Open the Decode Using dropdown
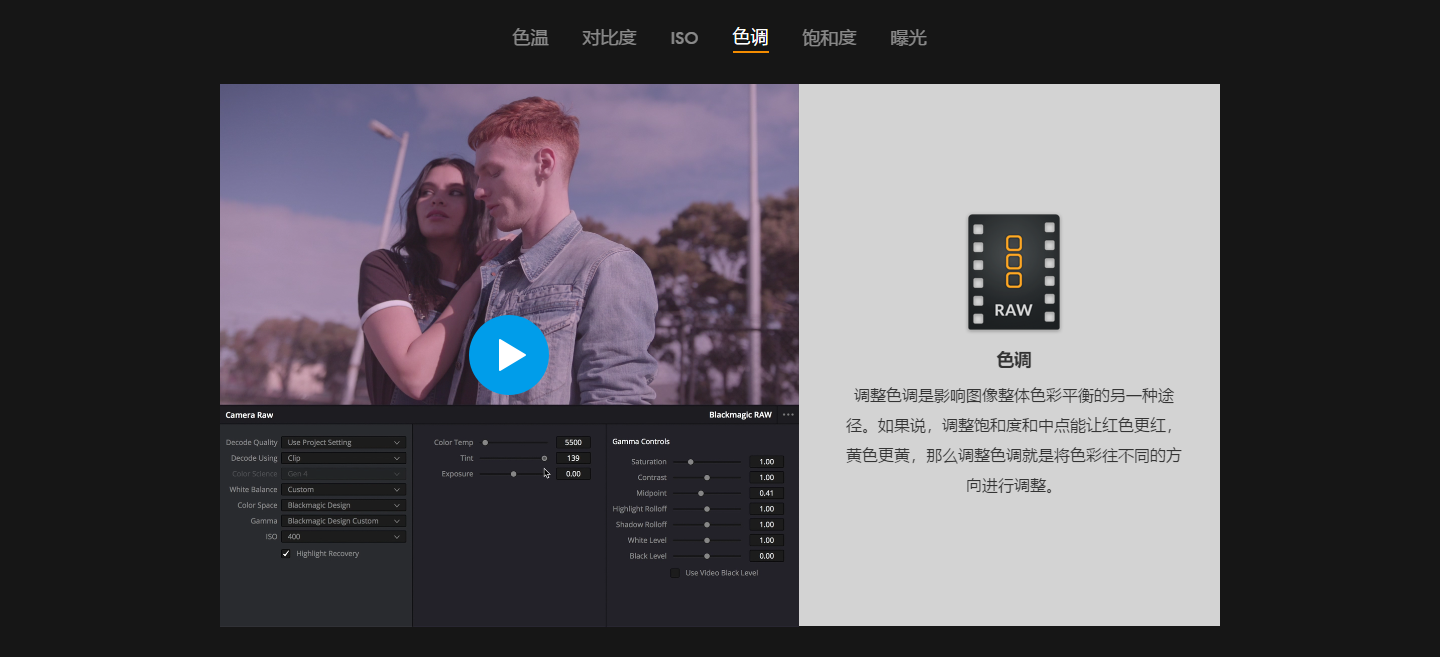 point(343,458)
